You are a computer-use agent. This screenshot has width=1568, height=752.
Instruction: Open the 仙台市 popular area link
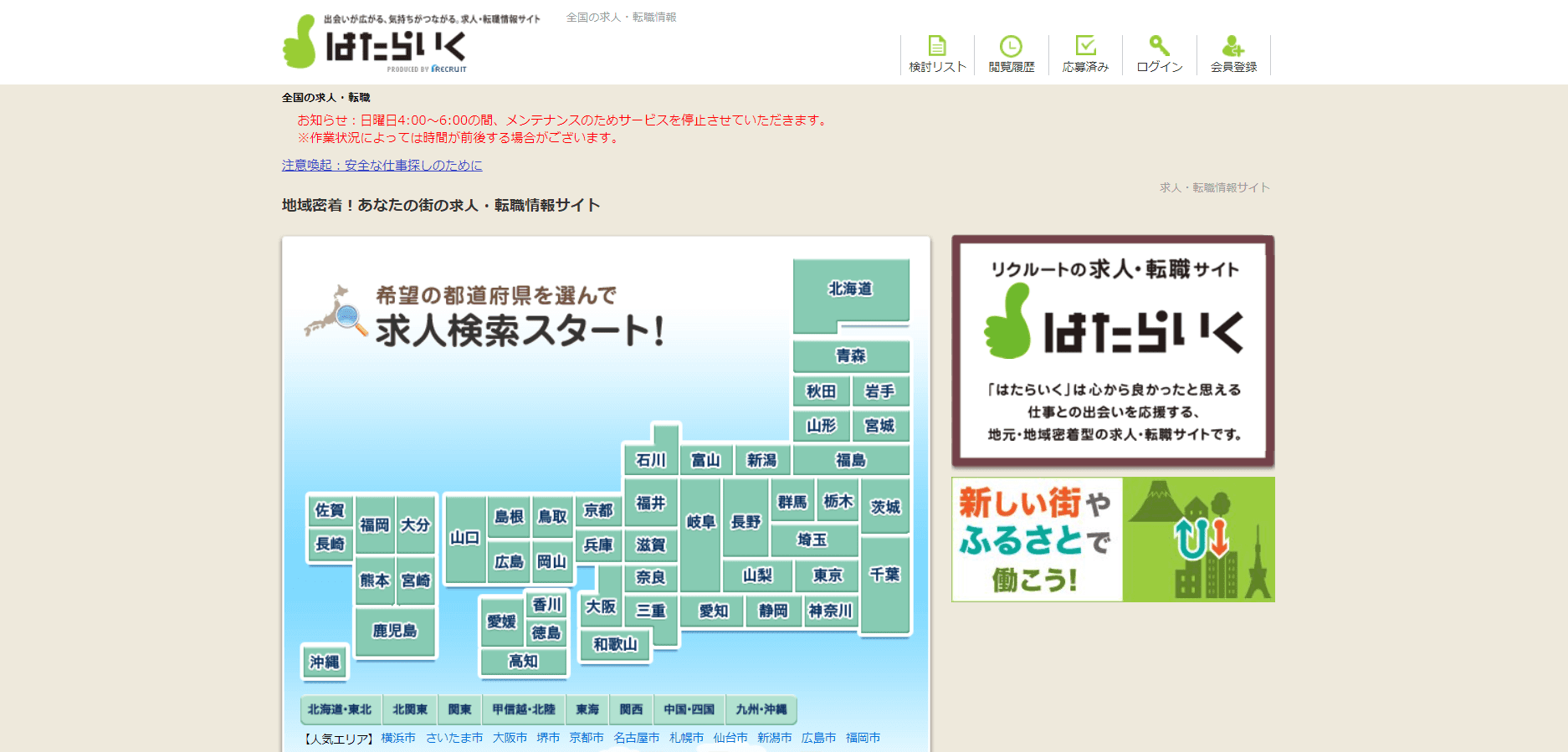coord(730,738)
